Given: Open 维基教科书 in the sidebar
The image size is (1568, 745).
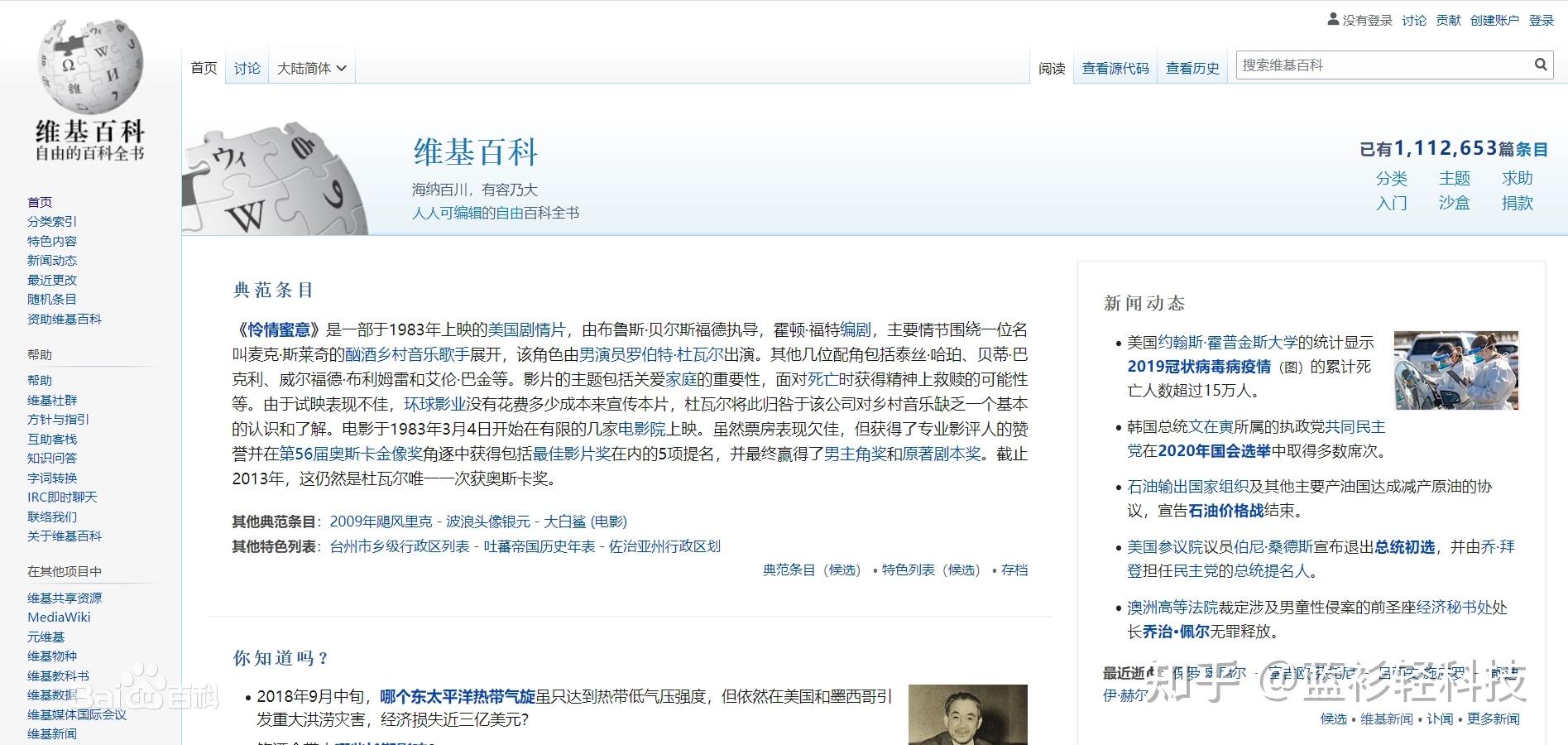Looking at the screenshot, I should 58,675.
